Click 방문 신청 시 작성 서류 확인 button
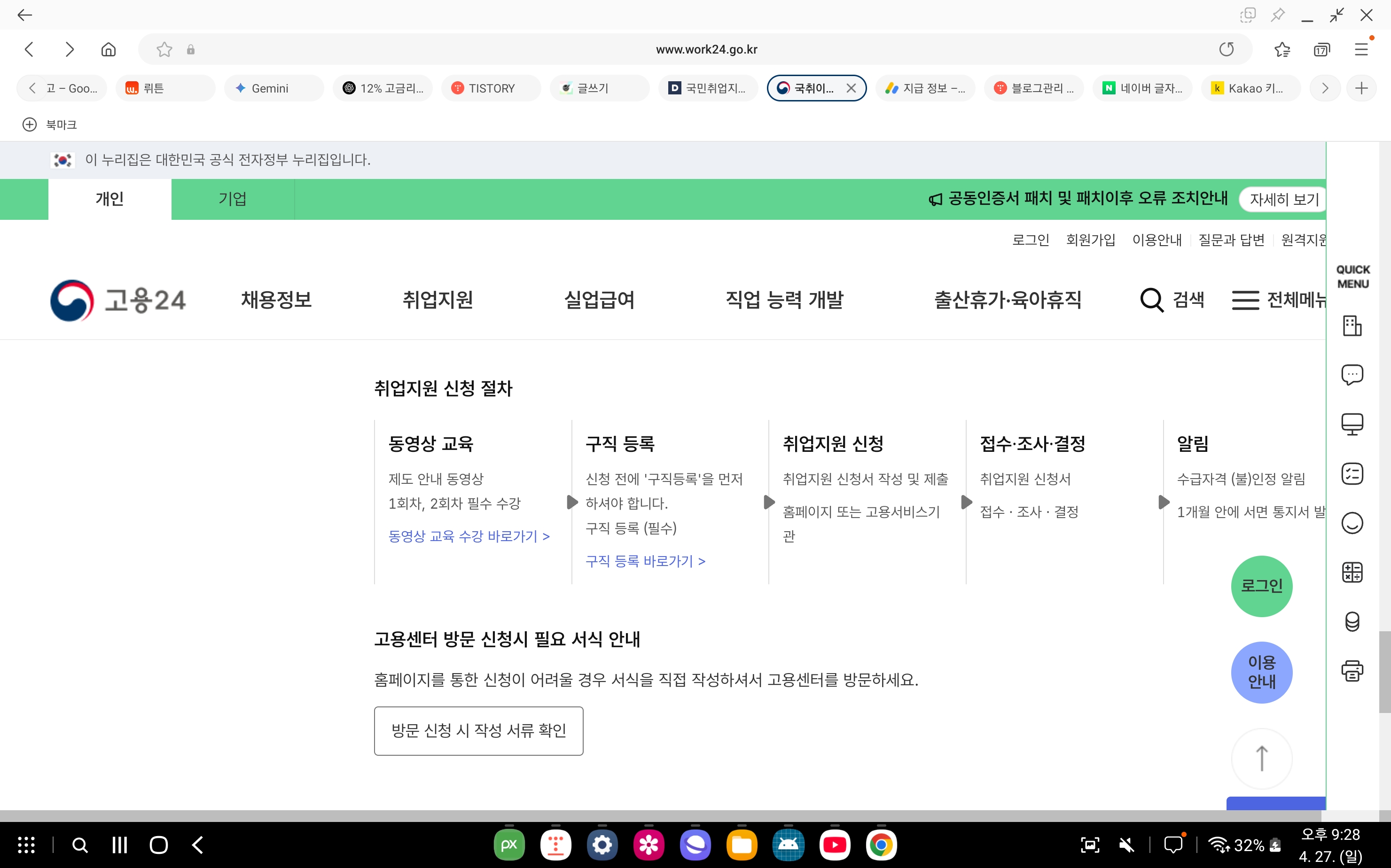 (x=478, y=730)
